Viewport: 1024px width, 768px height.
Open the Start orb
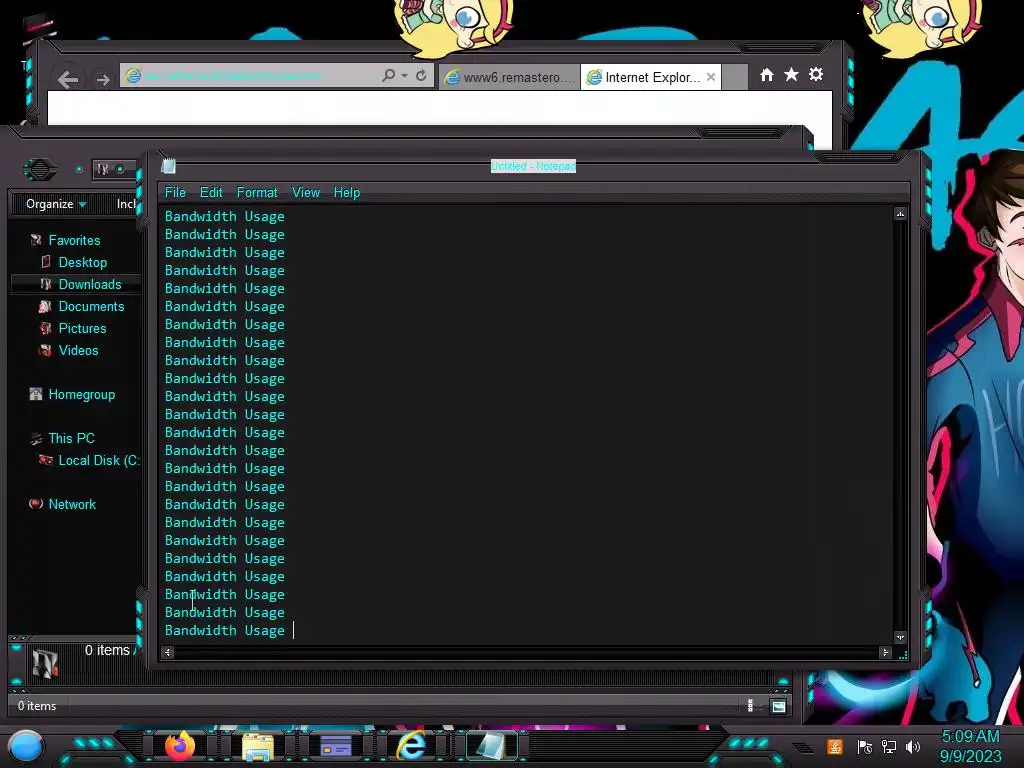click(26, 748)
